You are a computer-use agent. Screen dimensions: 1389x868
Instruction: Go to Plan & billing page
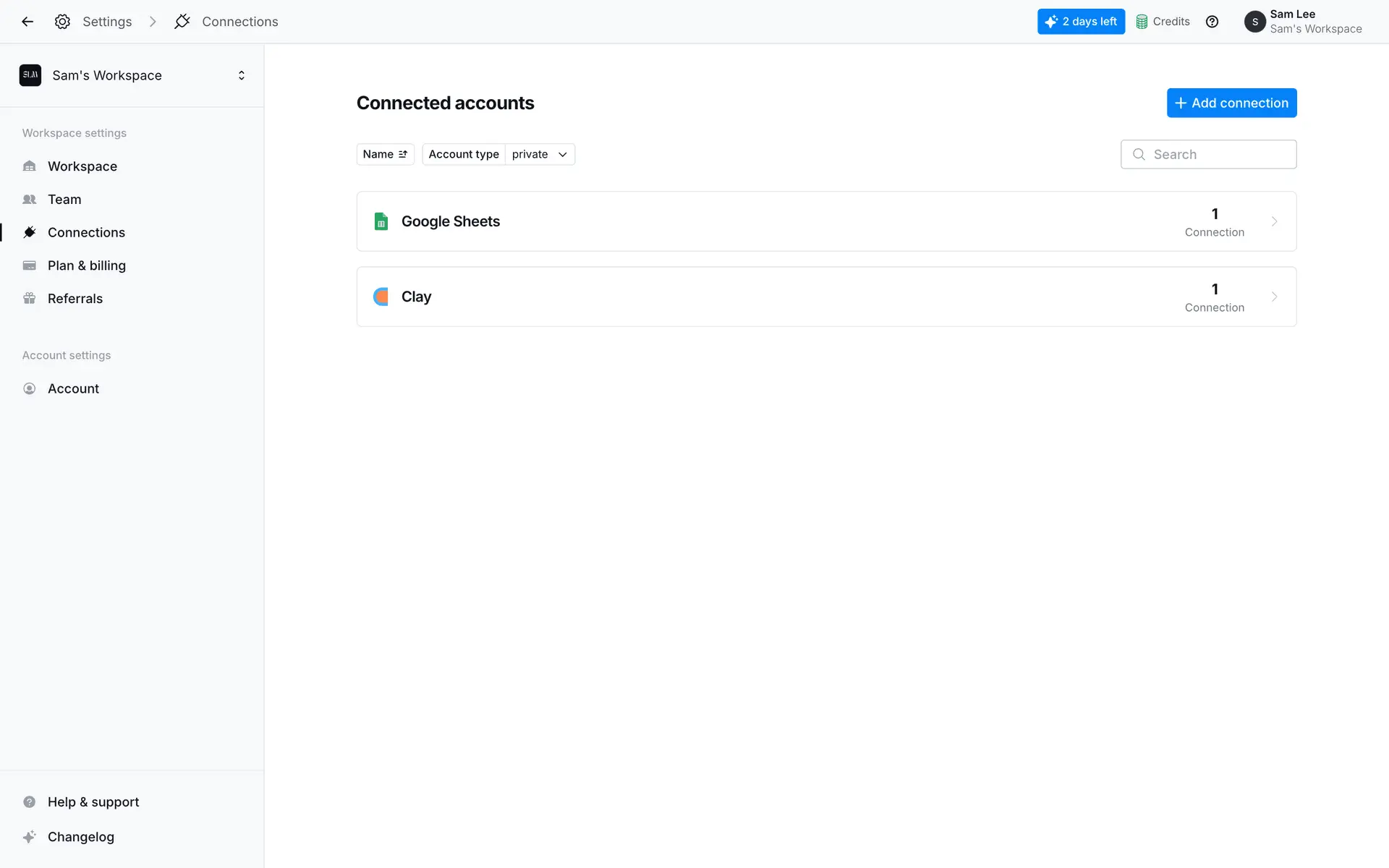coord(87,265)
